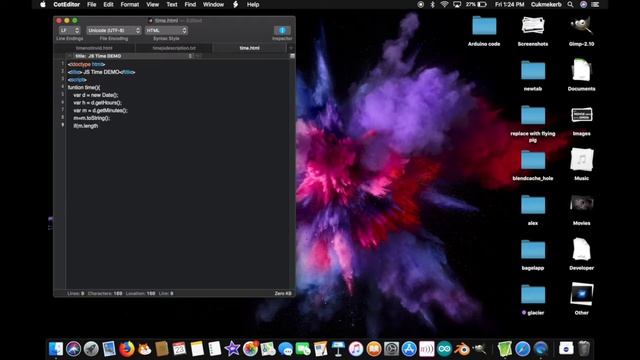Open the newtab folder on desktop
640x360 pixels.
533,71
